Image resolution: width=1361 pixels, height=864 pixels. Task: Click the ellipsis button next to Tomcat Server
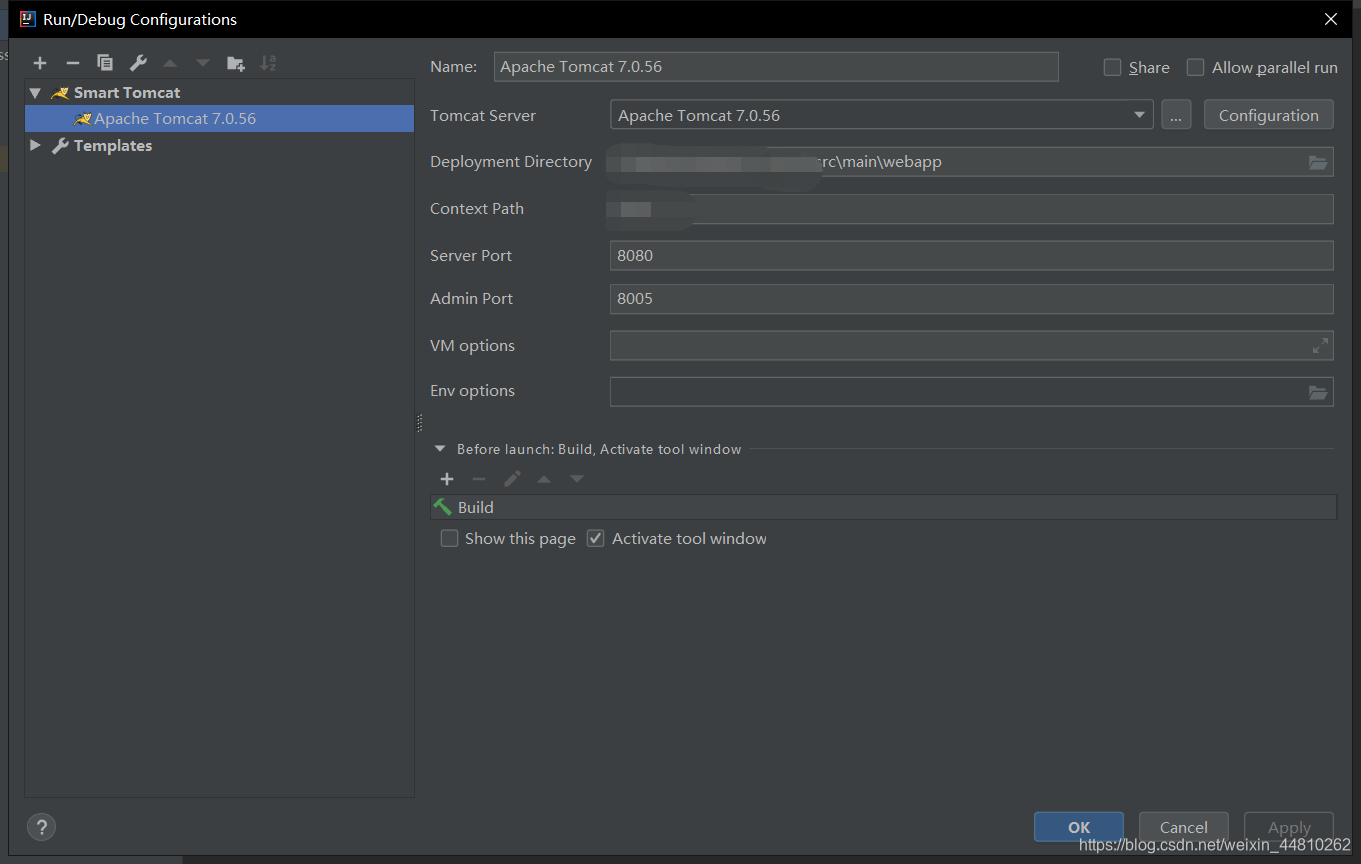tap(1176, 115)
